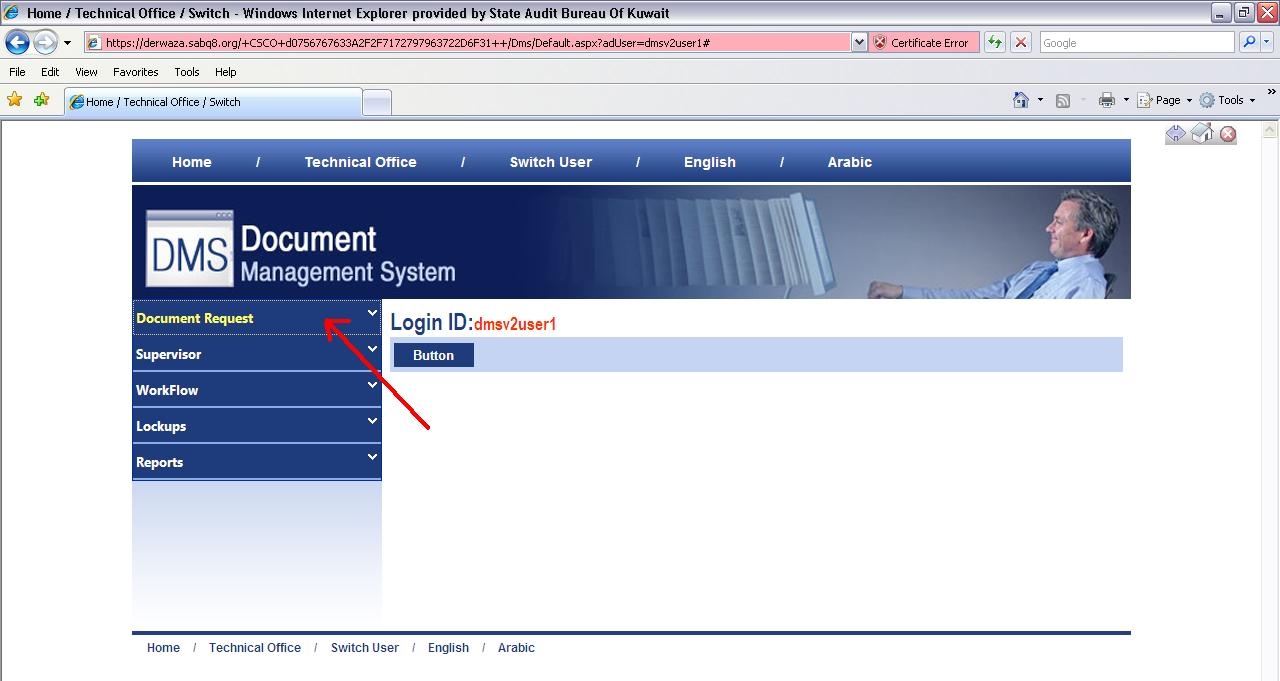Expand the Reports chevron
Image resolution: width=1280 pixels, height=681 pixels.
pos(372,457)
